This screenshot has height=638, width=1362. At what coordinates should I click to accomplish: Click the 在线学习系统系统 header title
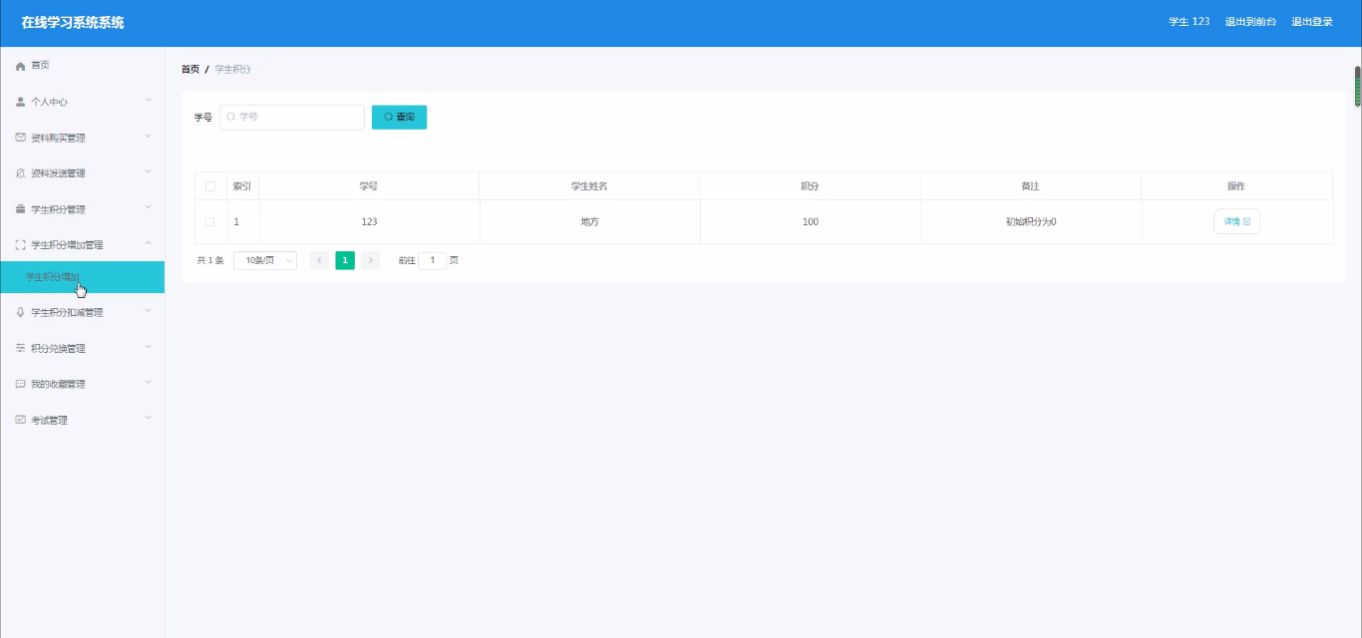73,22
